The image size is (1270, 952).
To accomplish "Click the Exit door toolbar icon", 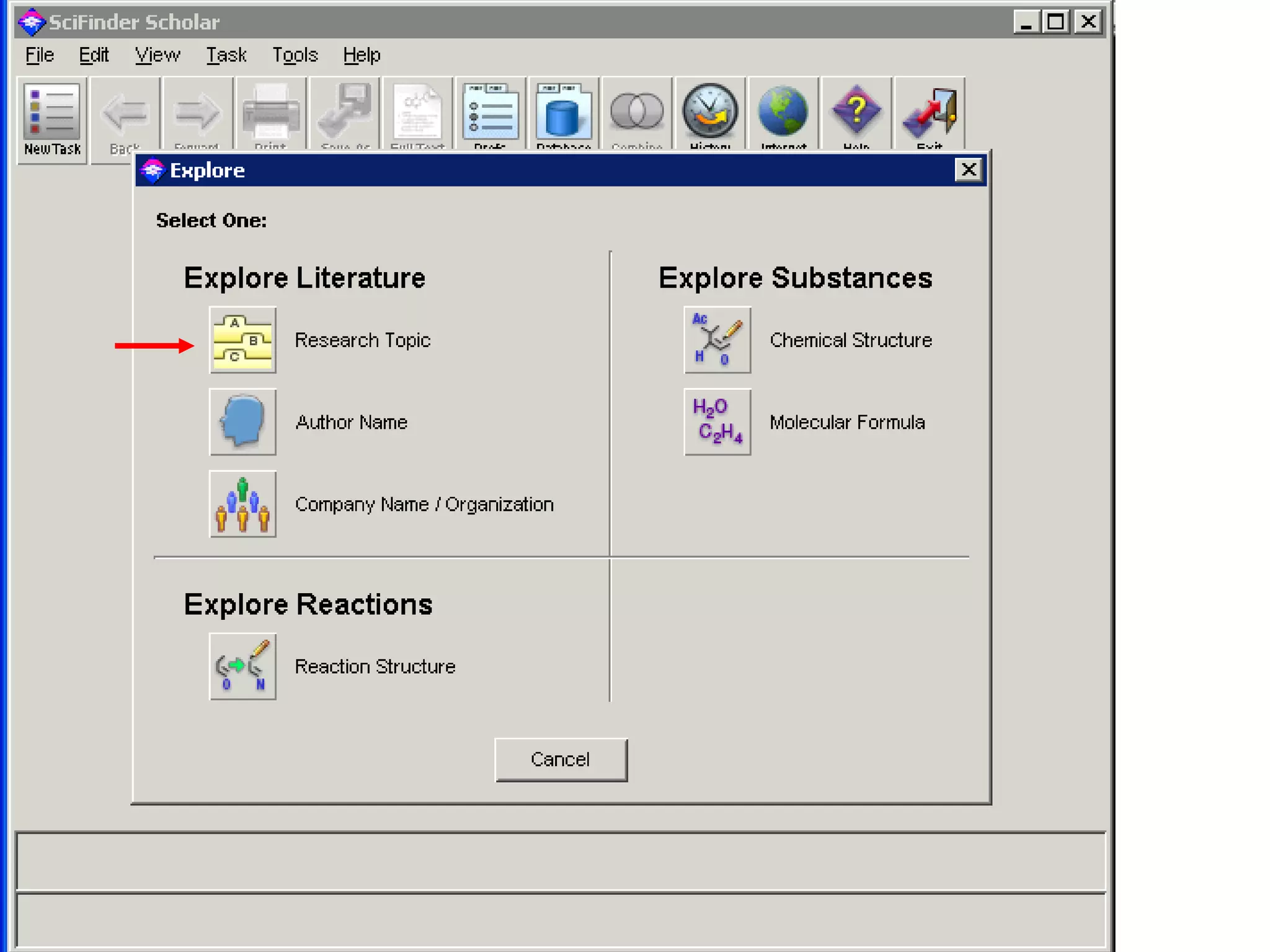I will point(929,113).
